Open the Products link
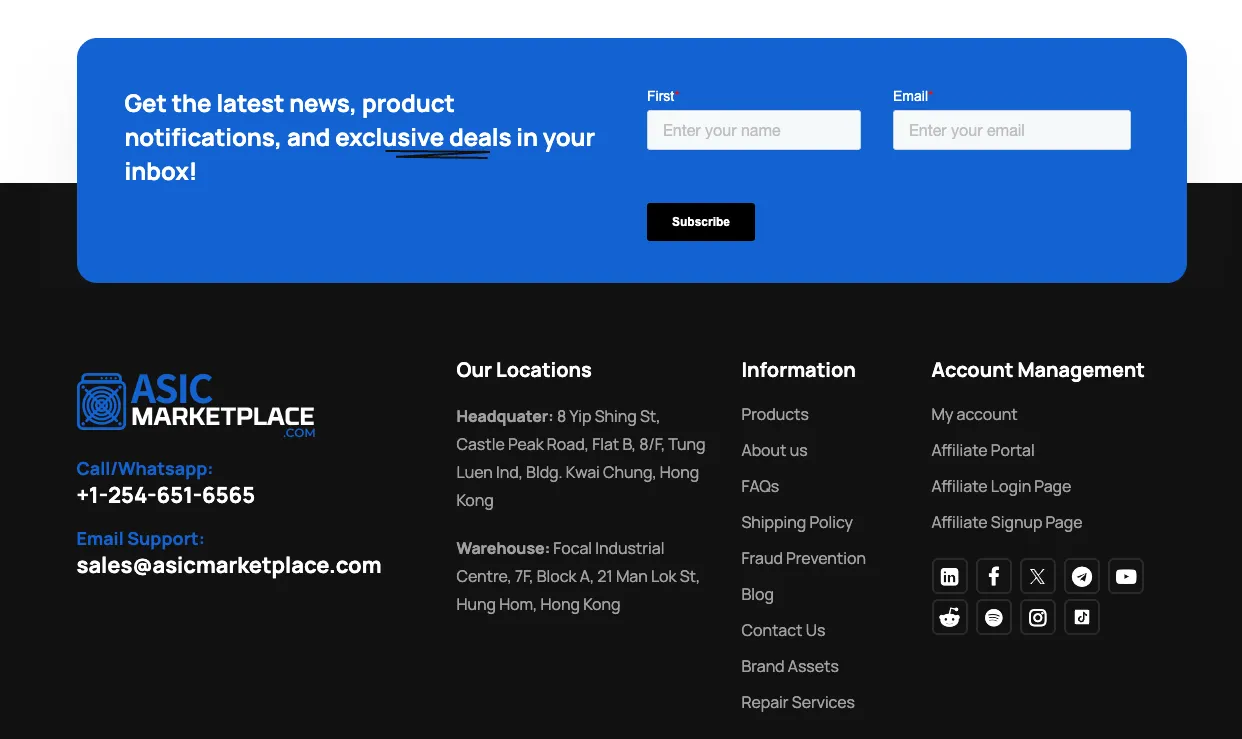Screen dimensions: 1242x739 pyautogui.click(x=775, y=414)
